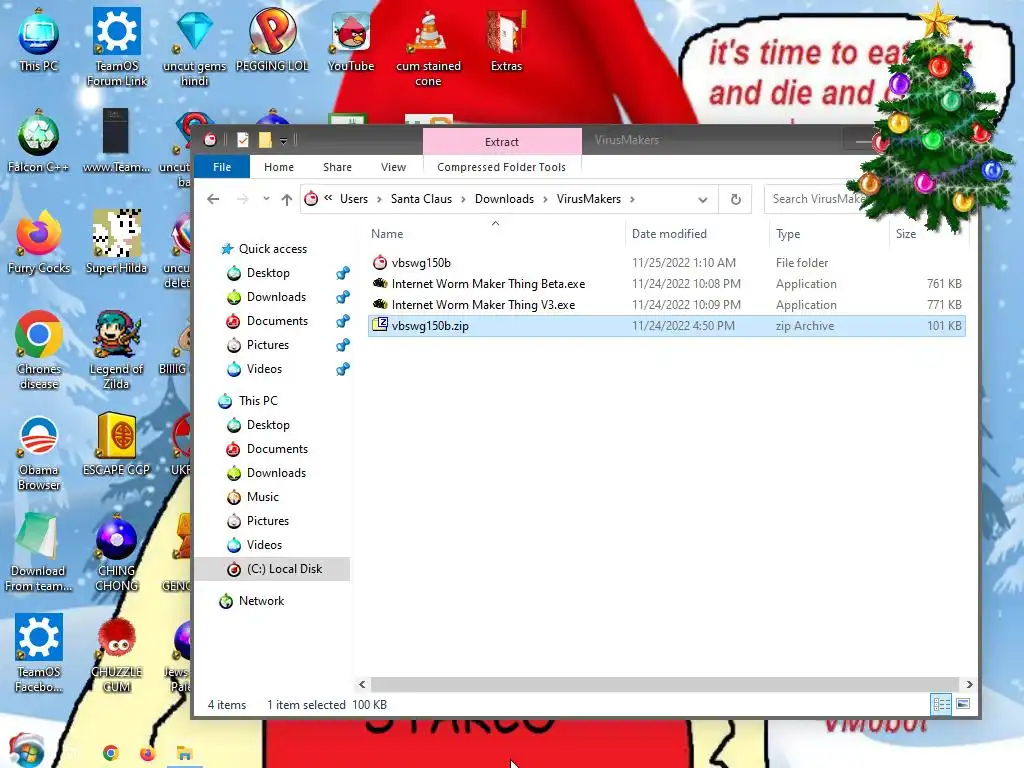Open Download From team desktop icon
1024x768 pixels.
pyautogui.click(x=39, y=552)
